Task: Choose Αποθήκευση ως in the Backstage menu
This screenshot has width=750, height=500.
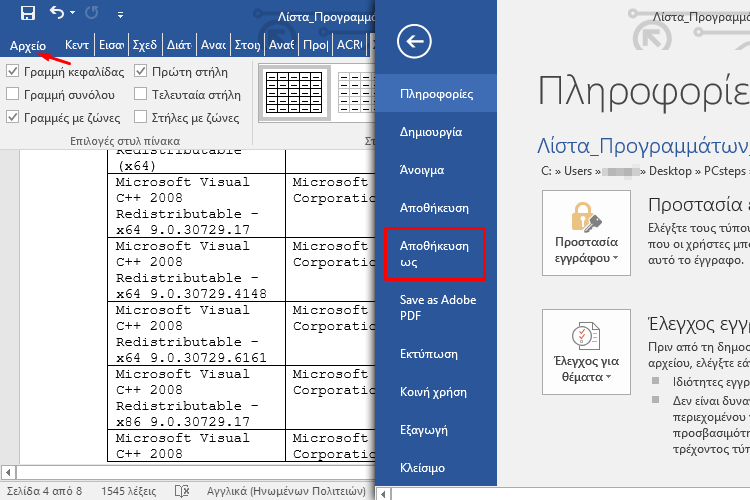Action: [435, 254]
